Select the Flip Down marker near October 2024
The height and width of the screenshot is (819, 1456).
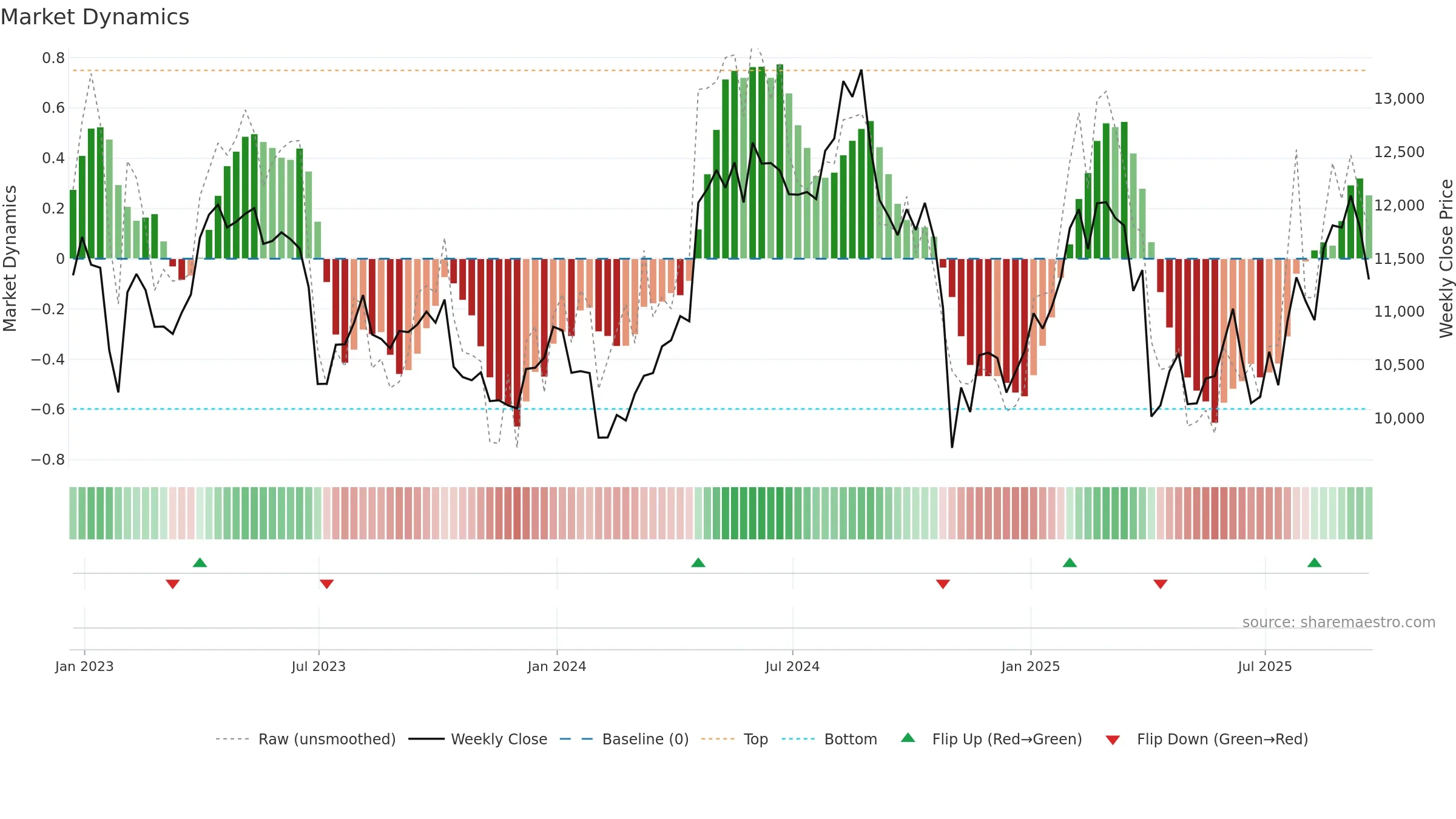tap(943, 584)
